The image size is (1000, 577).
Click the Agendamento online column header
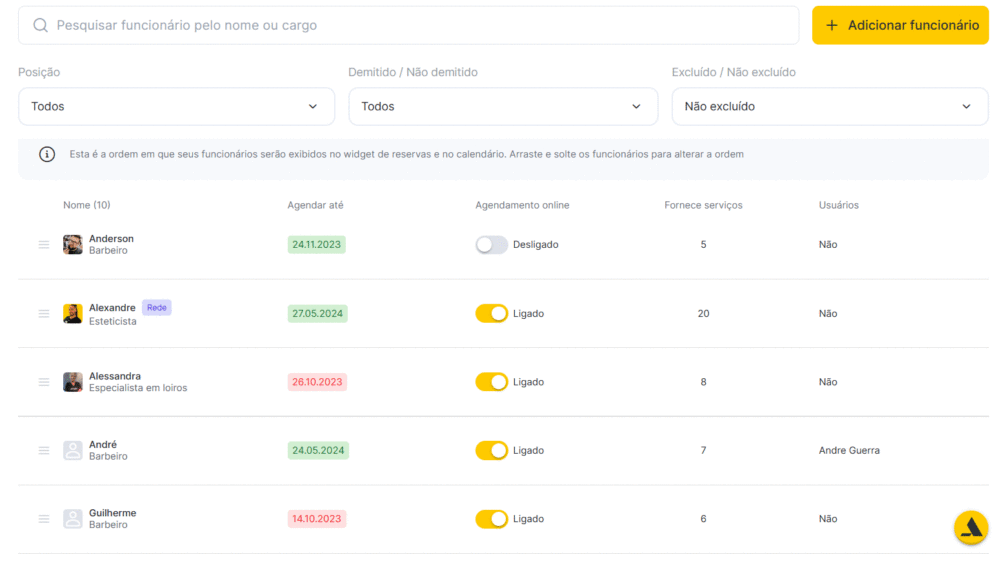click(x=522, y=205)
